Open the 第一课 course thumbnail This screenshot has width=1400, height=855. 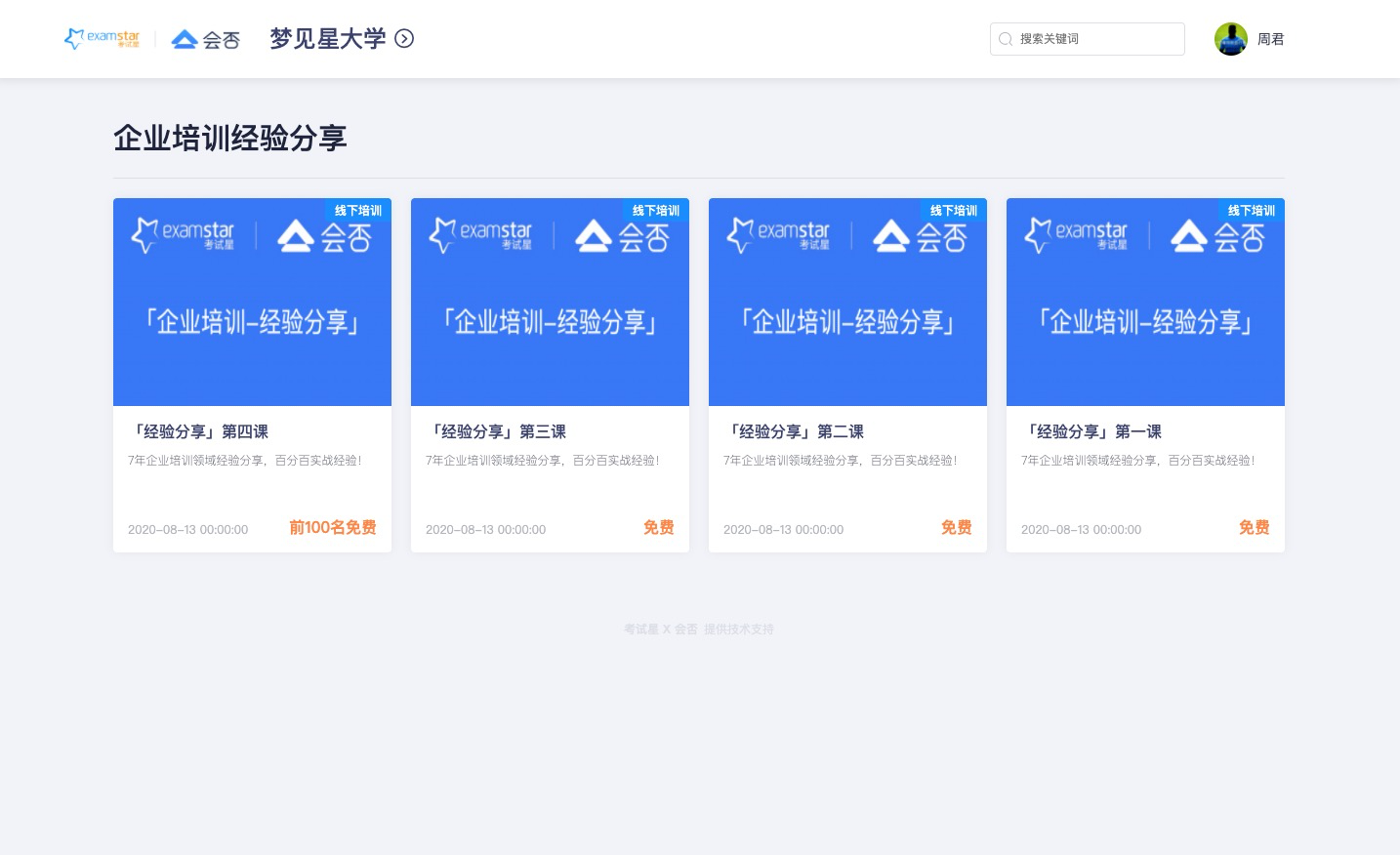[1145, 302]
